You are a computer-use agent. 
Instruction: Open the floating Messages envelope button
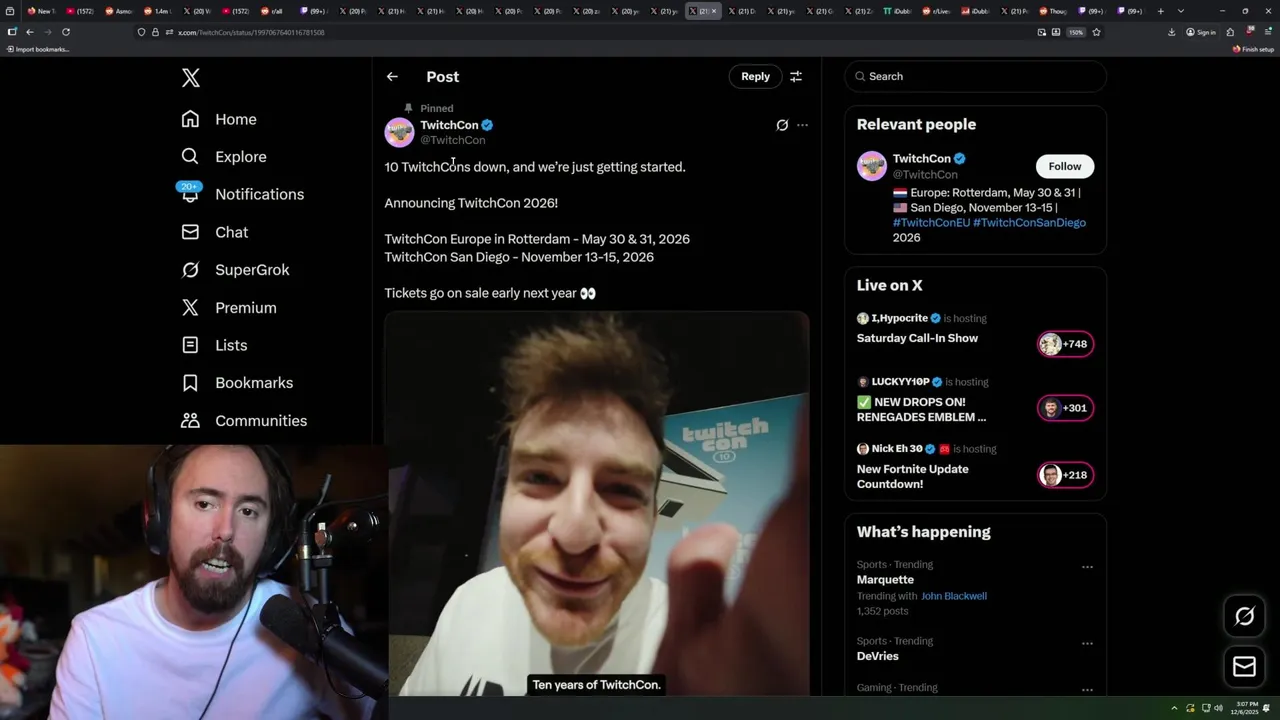(1244, 666)
